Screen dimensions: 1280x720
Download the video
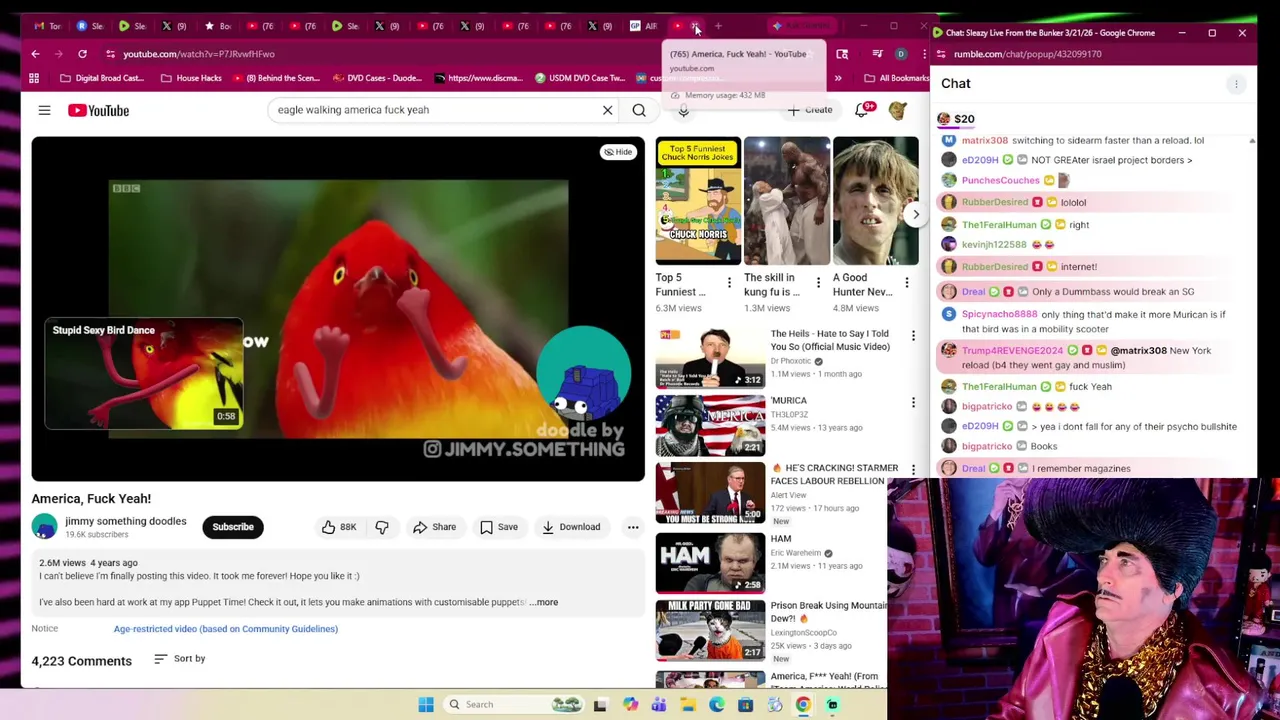point(571,527)
